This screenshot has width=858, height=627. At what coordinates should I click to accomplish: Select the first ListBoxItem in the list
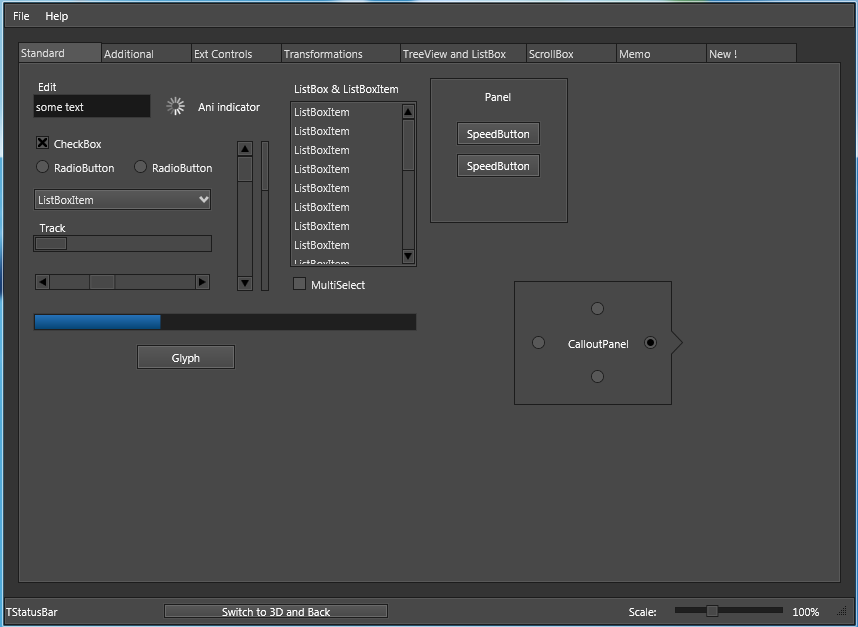[x=347, y=112]
